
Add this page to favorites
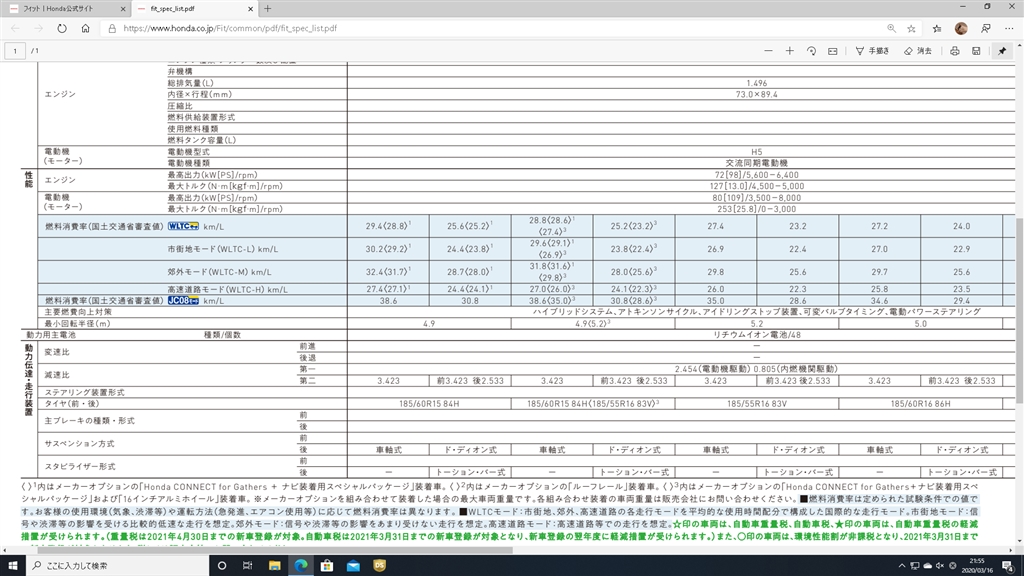pos(912,29)
